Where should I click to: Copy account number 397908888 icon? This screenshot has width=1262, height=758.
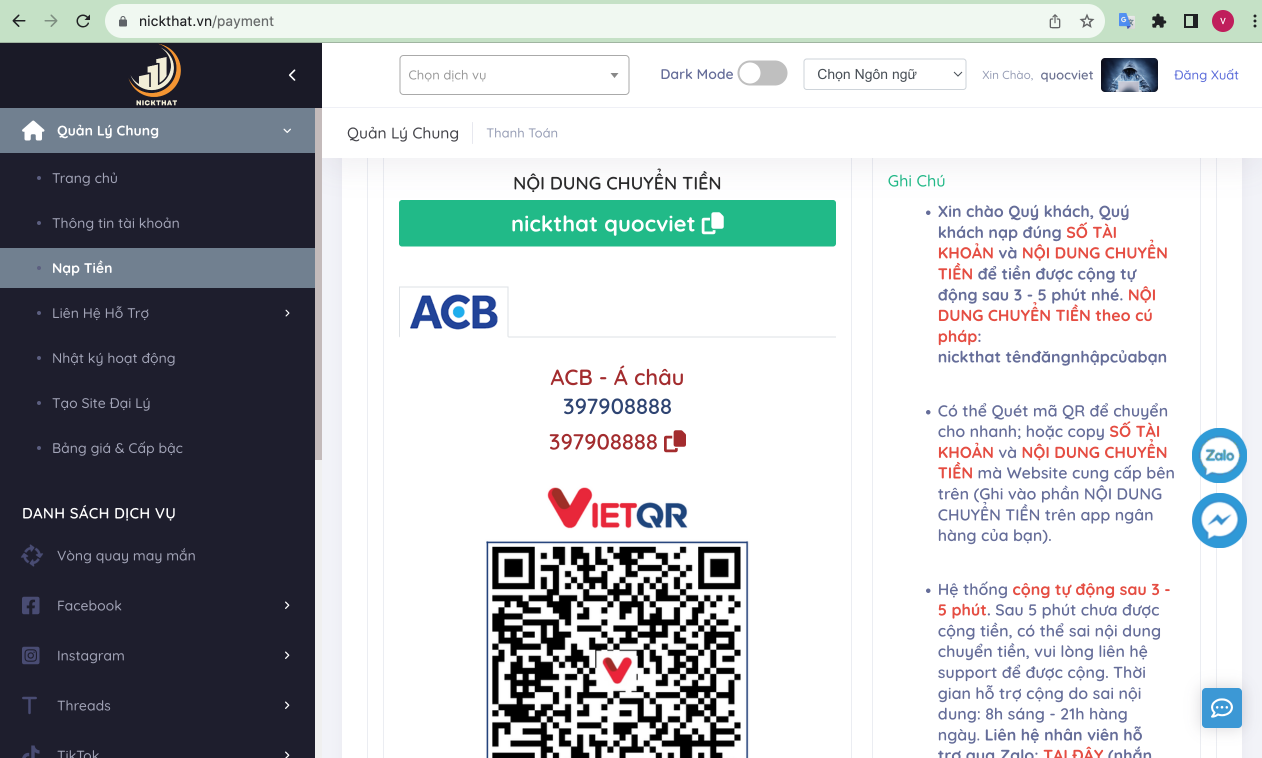(675, 441)
